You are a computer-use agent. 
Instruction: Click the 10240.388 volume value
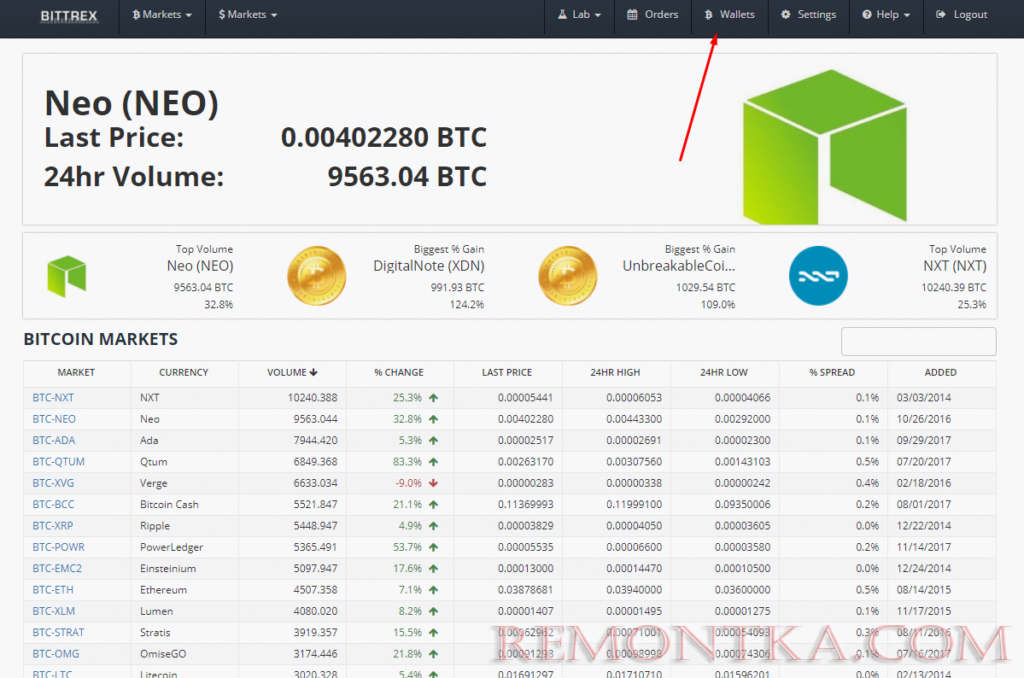[x=312, y=398]
